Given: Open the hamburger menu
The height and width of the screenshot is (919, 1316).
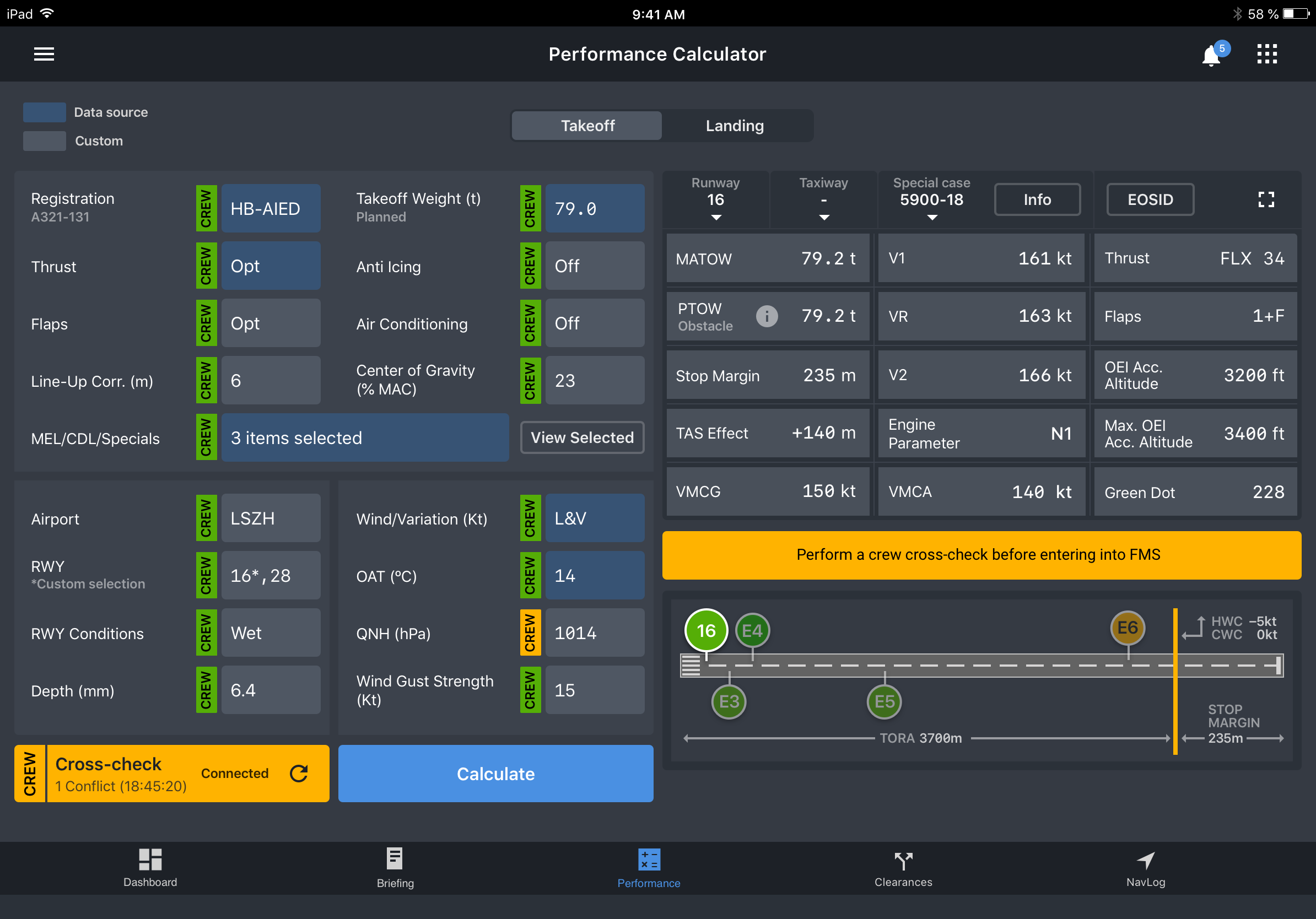Looking at the screenshot, I should [x=44, y=54].
